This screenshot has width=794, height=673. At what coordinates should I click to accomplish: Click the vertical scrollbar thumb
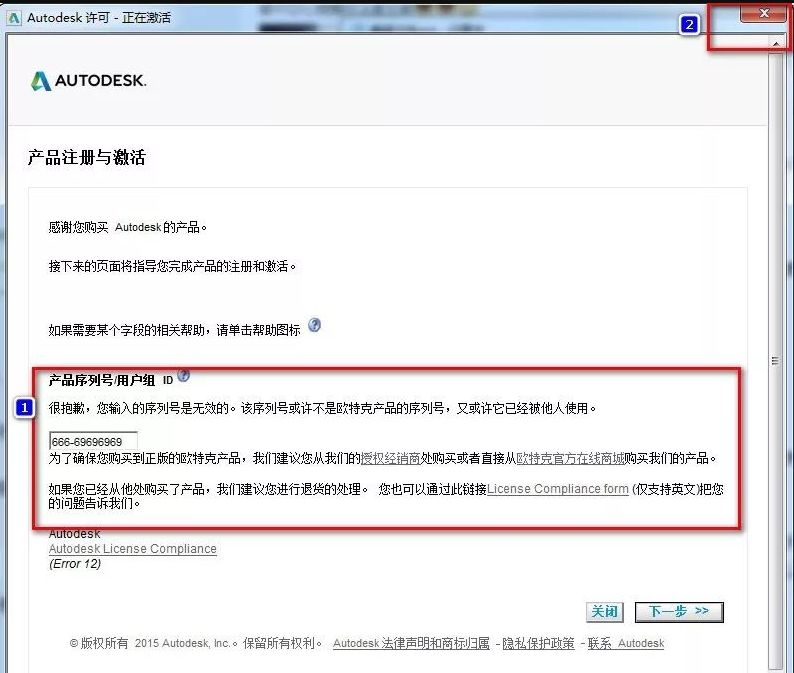[x=775, y=361]
